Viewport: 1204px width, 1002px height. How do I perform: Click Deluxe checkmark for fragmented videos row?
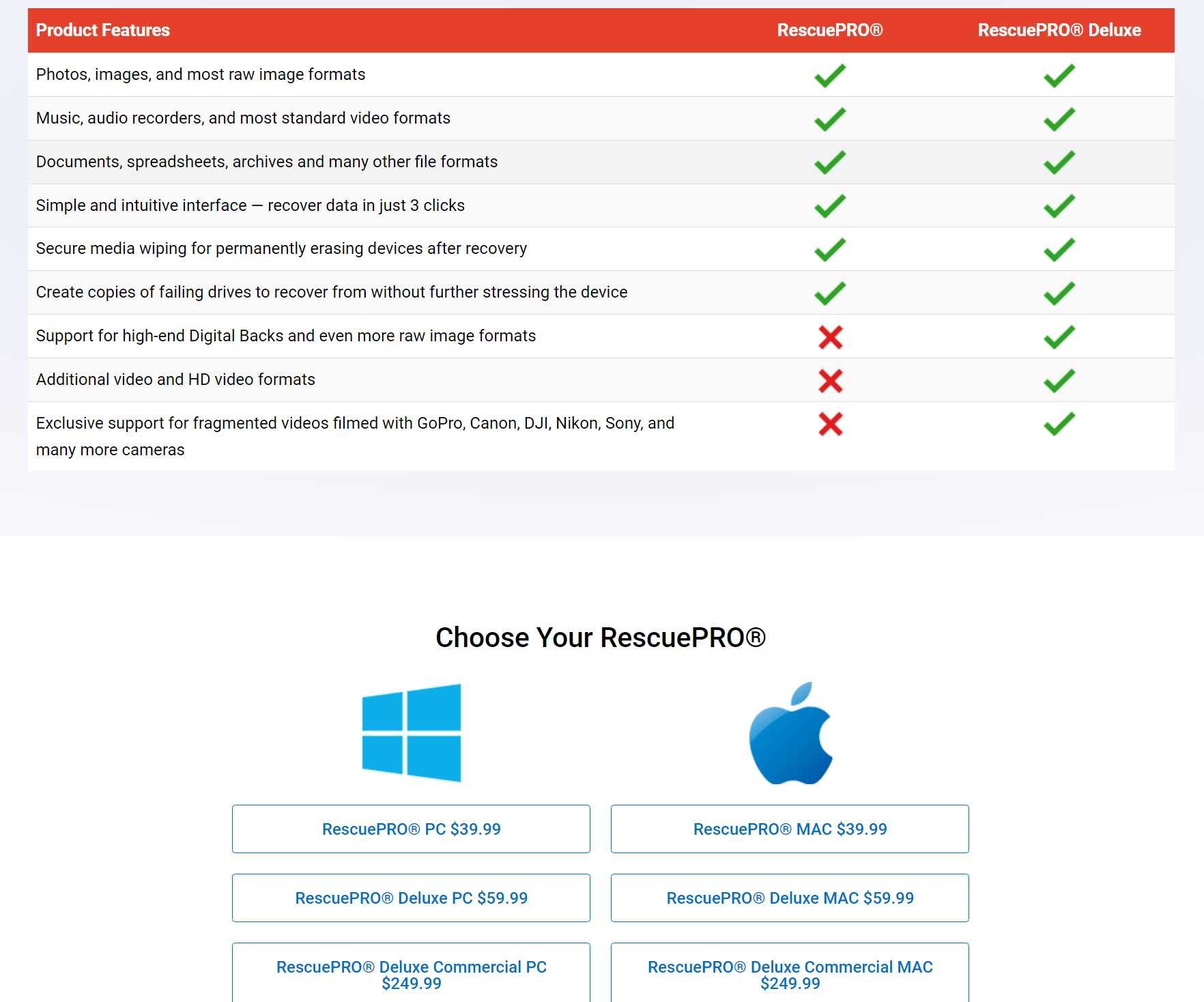pos(1059,424)
